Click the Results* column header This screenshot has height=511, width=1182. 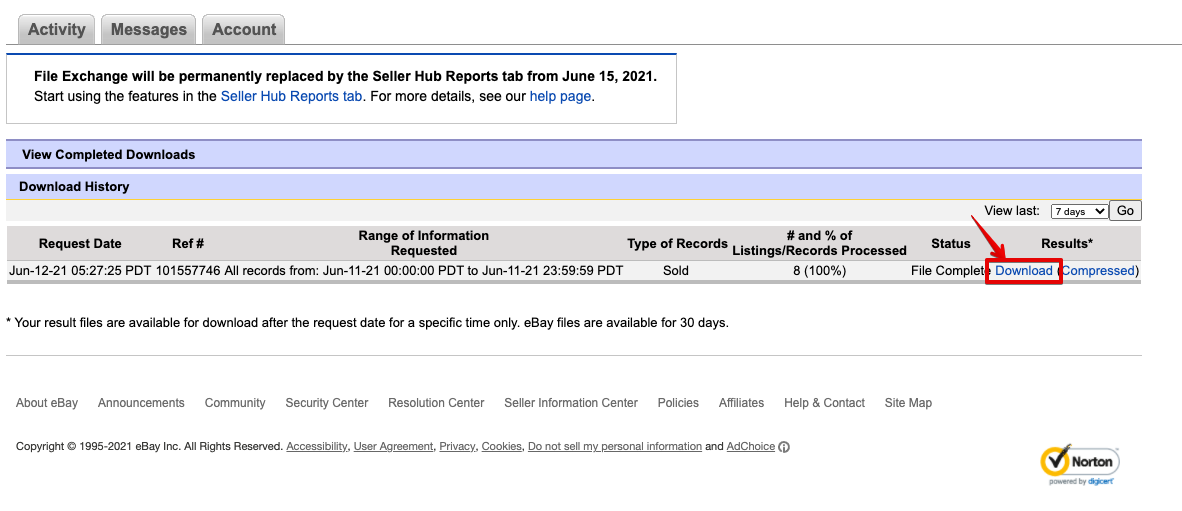click(x=1067, y=243)
